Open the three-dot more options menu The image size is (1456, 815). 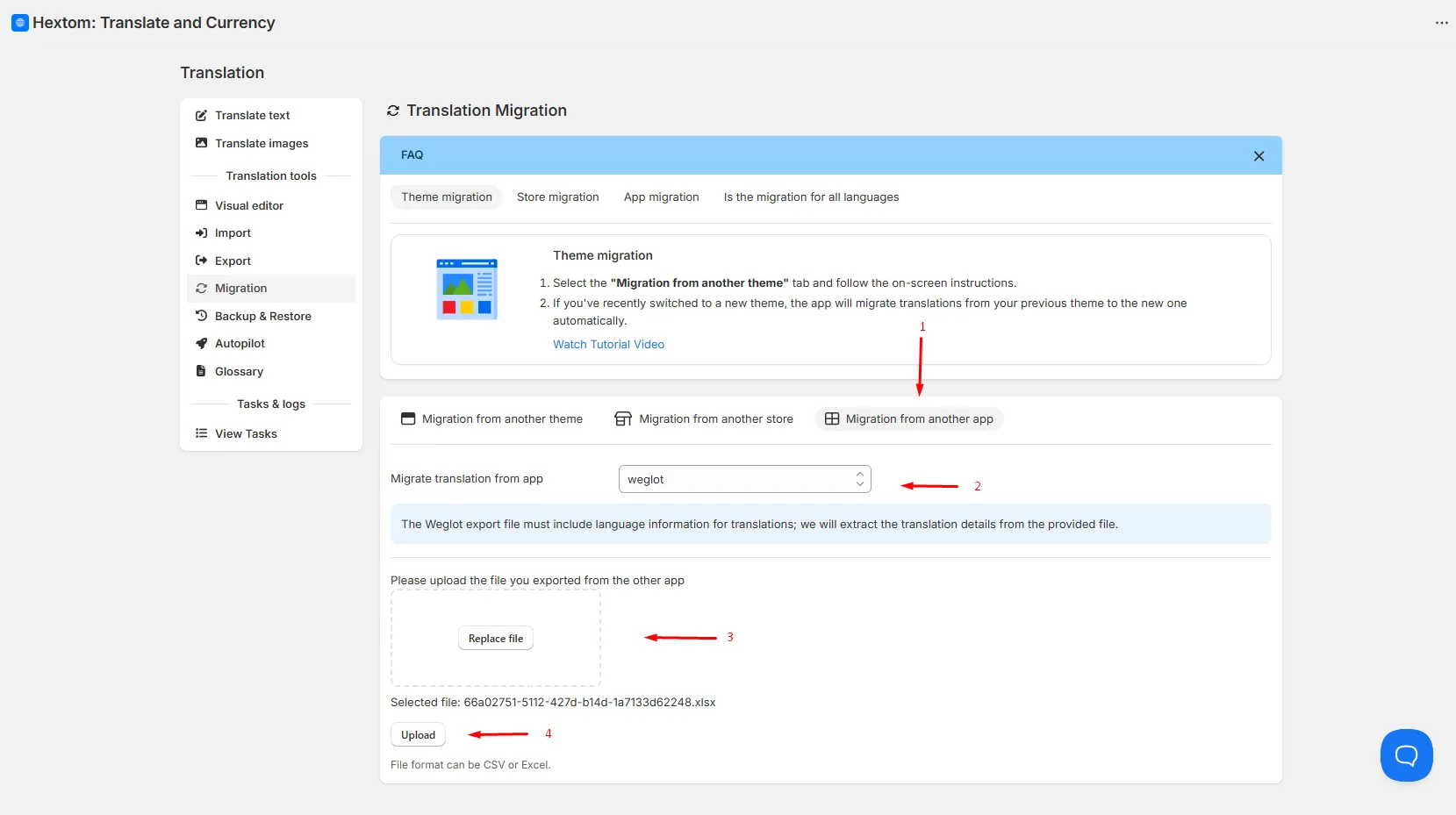click(x=1441, y=23)
